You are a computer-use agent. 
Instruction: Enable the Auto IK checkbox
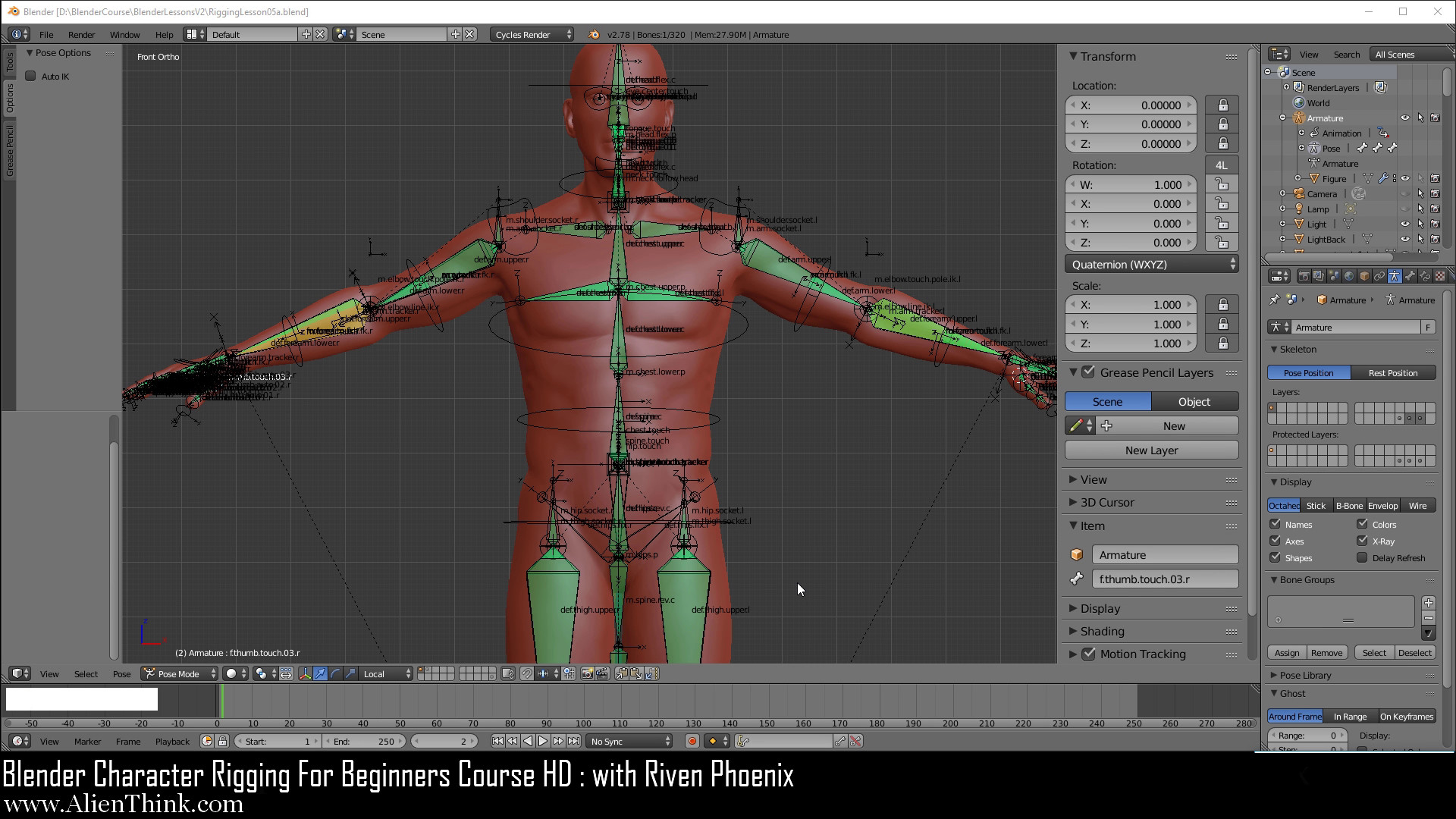coord(31,76)
